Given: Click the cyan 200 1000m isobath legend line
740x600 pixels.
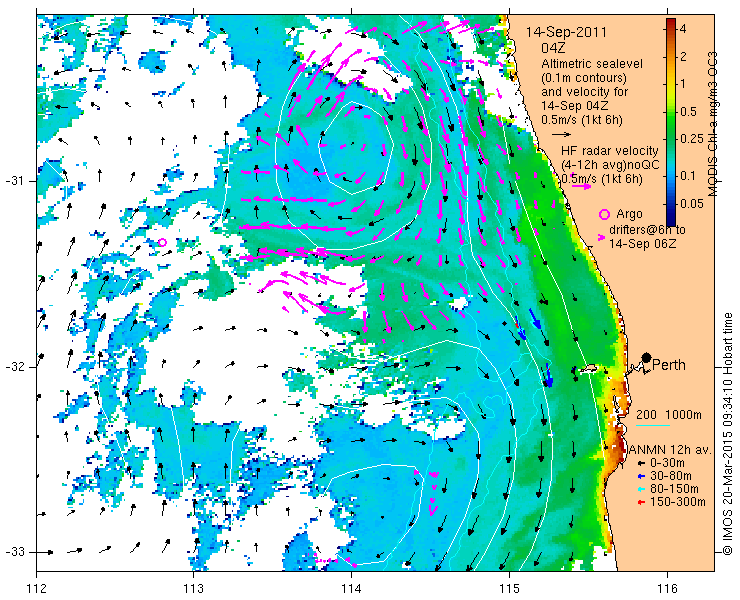Looking at the screenshot, I should tap(653, 425).
